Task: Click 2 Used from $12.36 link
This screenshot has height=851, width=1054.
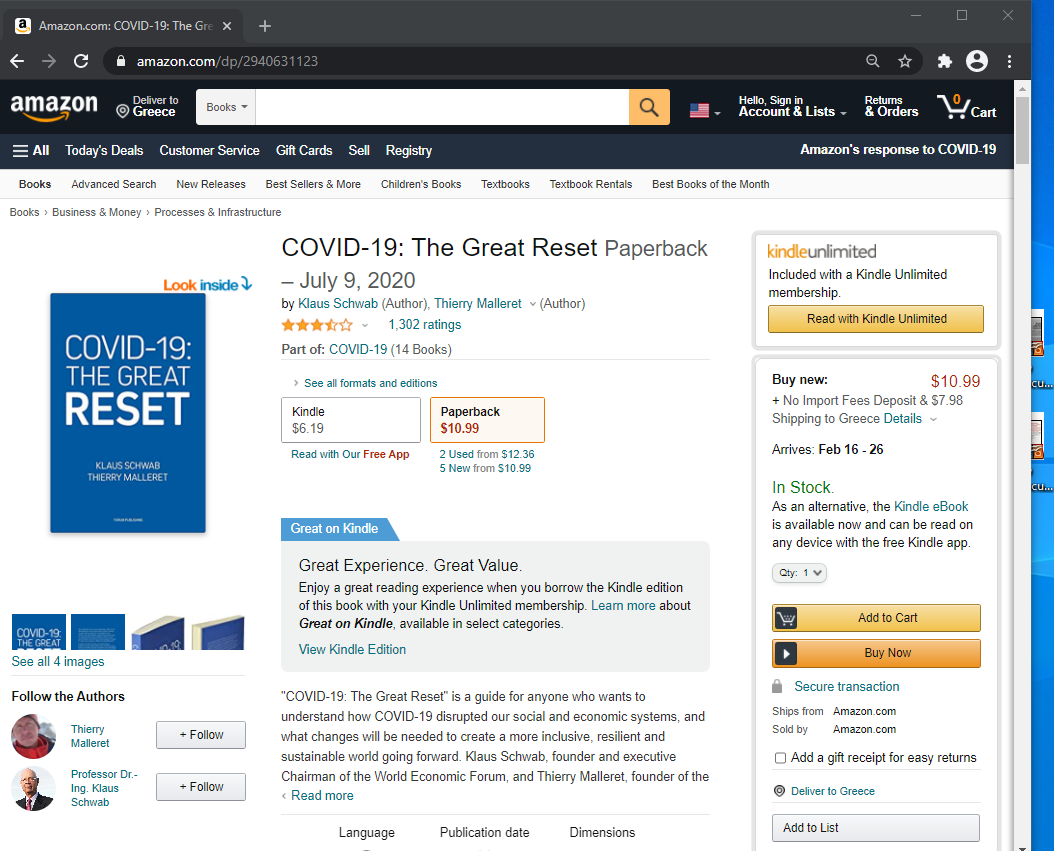Action: (487, 454)
